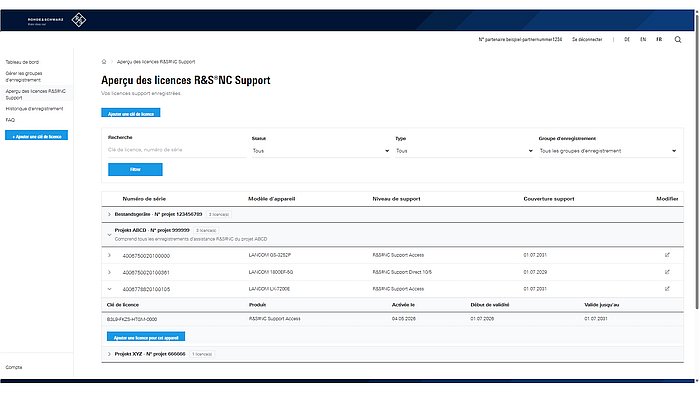700x393 pixels.
Task: Click the LANCOM LX-7200E model cell
Action: coord(269,289)
